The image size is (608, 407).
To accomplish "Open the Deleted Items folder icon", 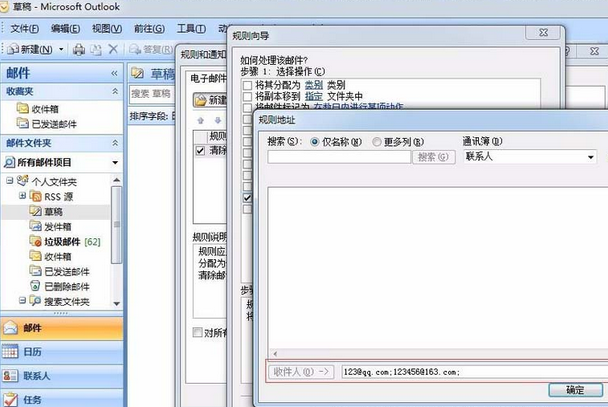I will [36, 286].
